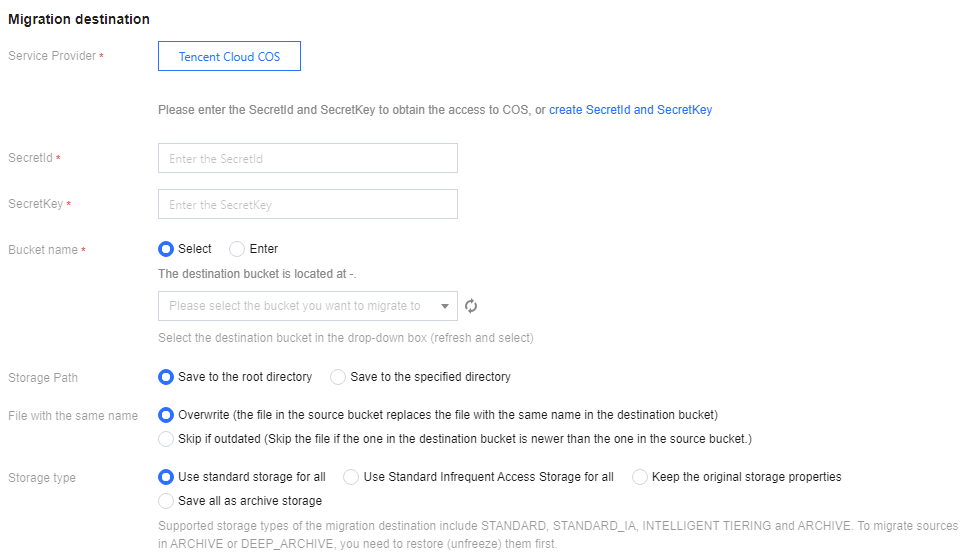Image resolution: width=964 pixels, height=557 pixels.
Task: Focus the SecretKey input field
Action: [307, 205]
